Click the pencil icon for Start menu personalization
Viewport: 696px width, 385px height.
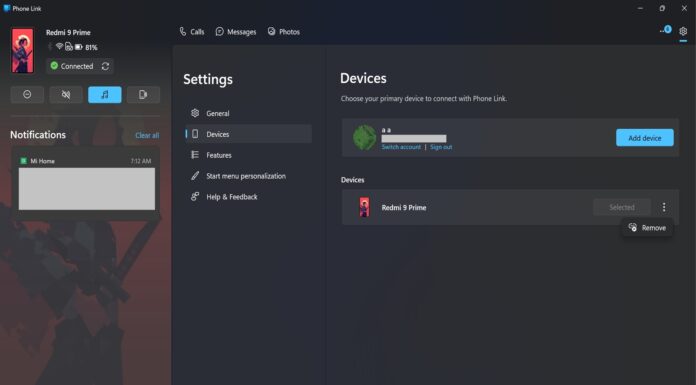195,175
